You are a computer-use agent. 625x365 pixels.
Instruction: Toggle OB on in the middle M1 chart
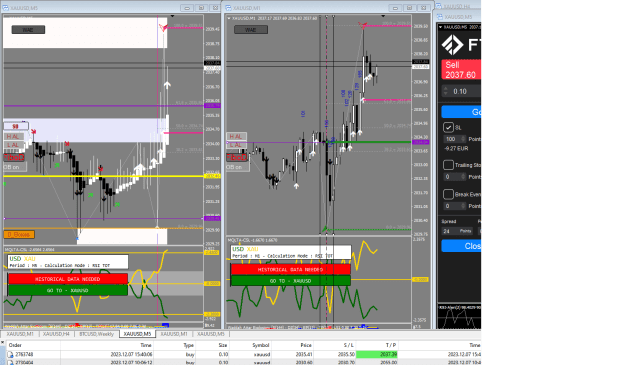tap(238, 167)
